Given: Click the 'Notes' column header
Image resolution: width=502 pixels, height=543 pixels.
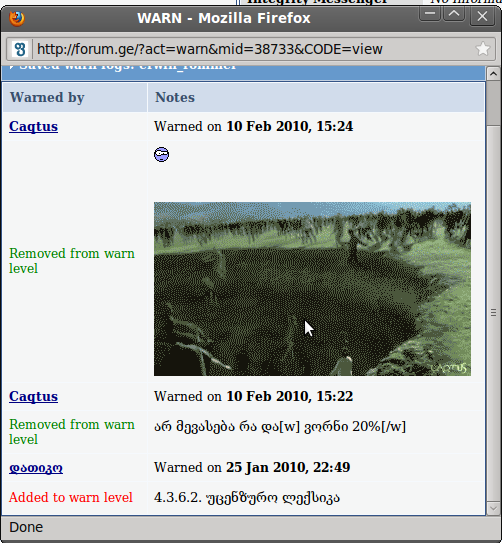Looking at the screenshot, I should click(316, 97).
